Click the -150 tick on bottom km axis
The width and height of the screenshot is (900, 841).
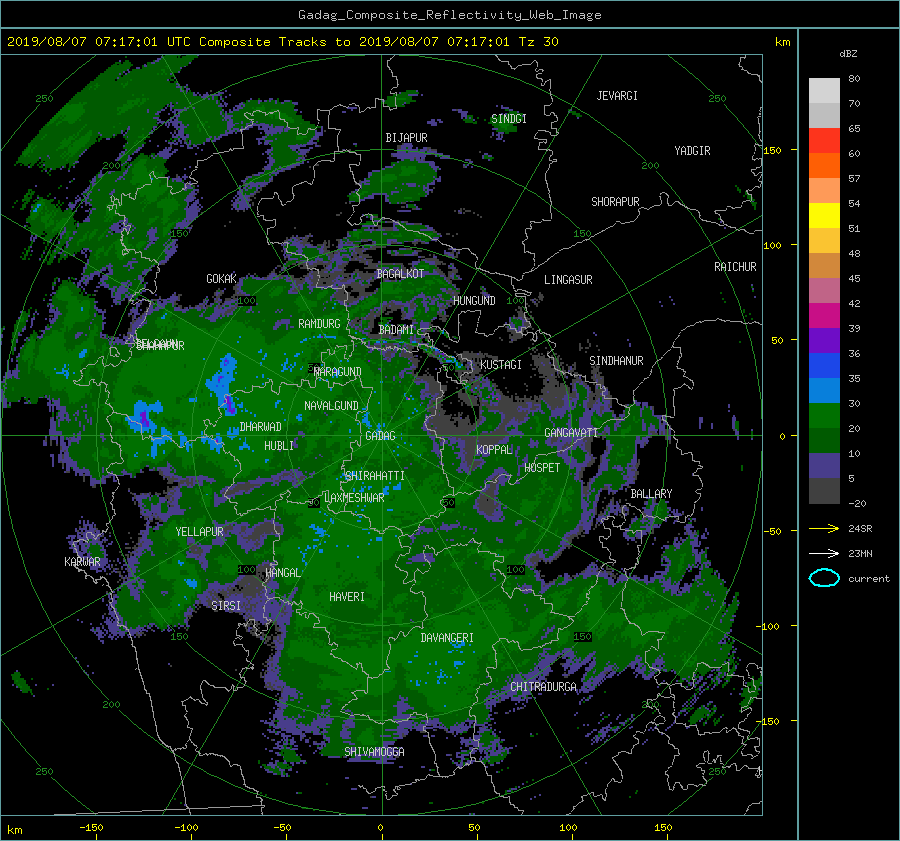[x=91, y=828]
